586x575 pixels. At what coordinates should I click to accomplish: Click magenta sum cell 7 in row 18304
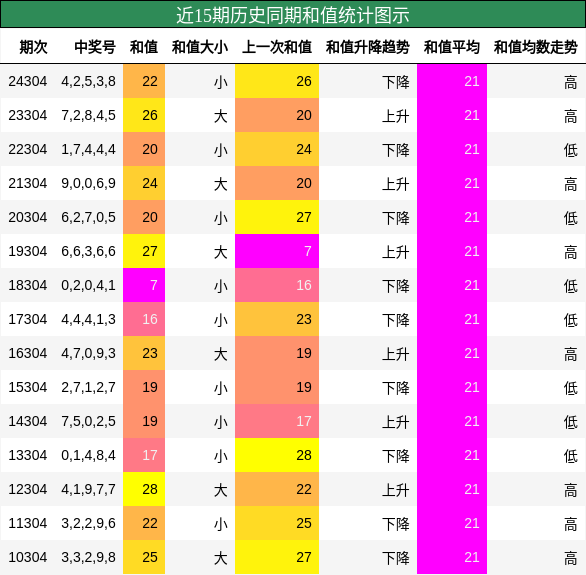click(144, 285)
